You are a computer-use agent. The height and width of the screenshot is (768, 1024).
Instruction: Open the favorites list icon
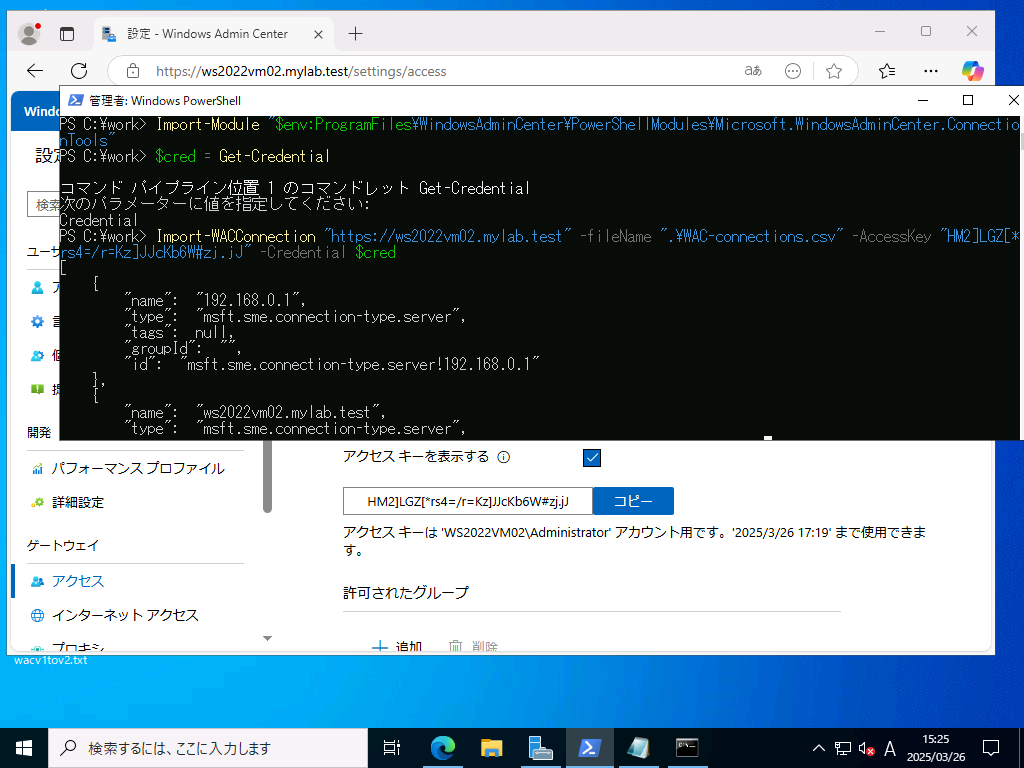[887, 71]
